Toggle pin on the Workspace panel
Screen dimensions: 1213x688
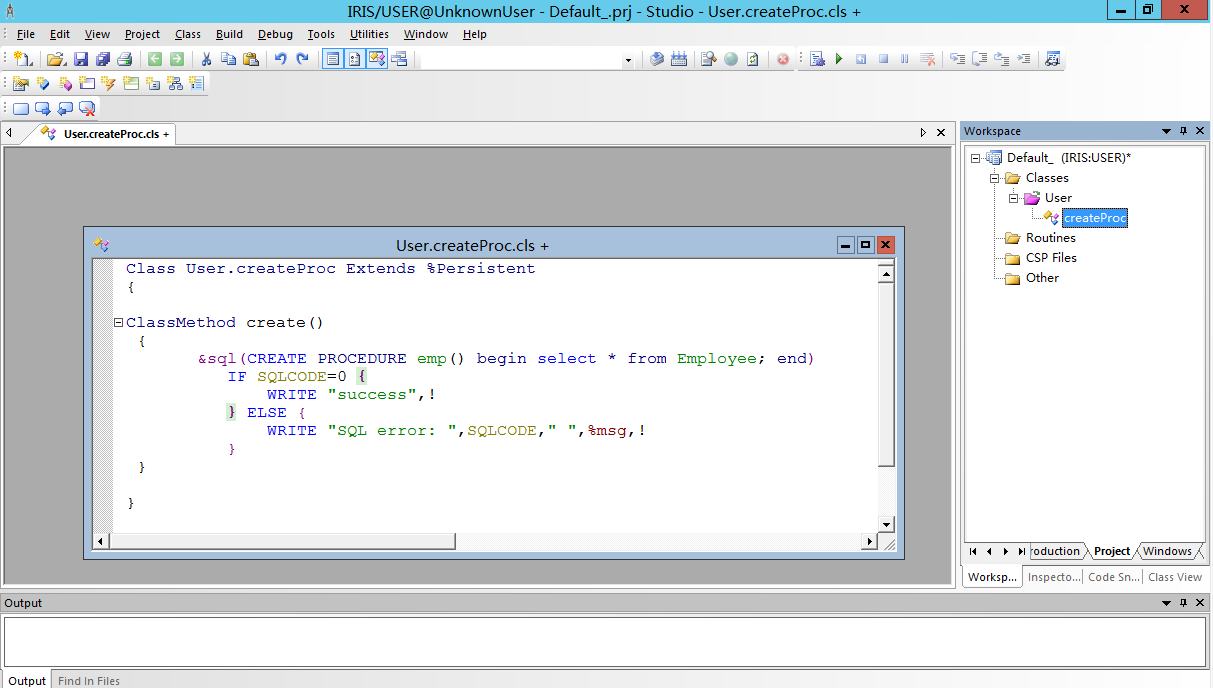tap(1183, 131)
